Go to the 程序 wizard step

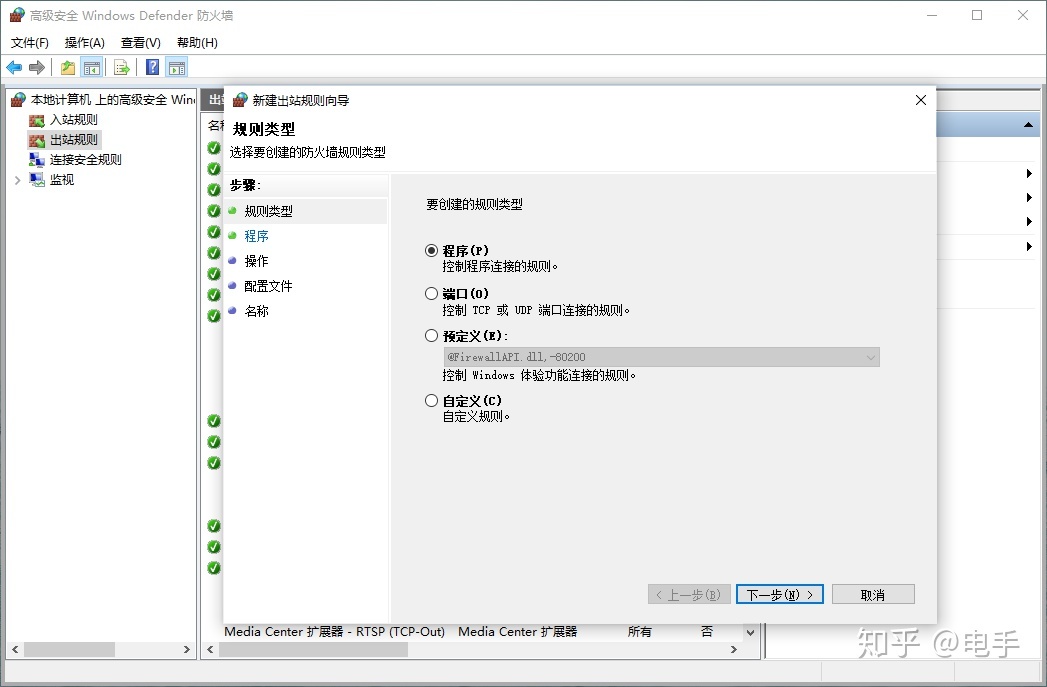(256, 236)
